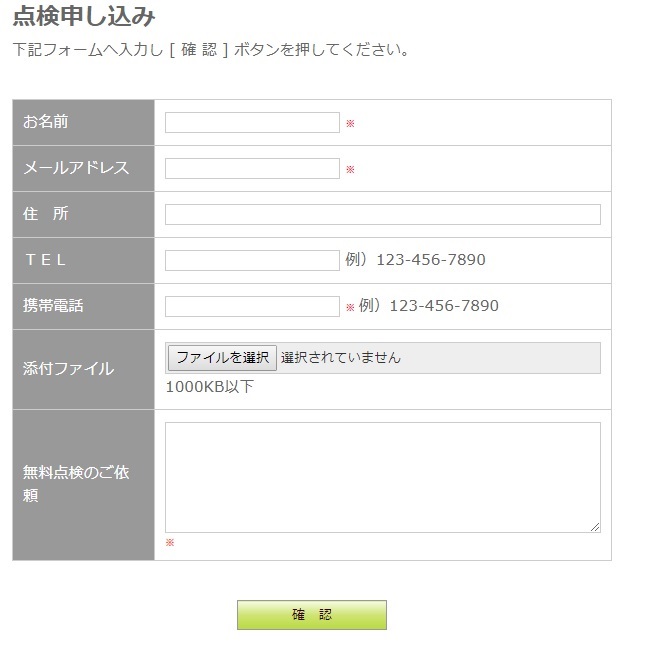Click the お名前 text input field
The height and width of the screenshot is (648, 648).
coord(252,123)
